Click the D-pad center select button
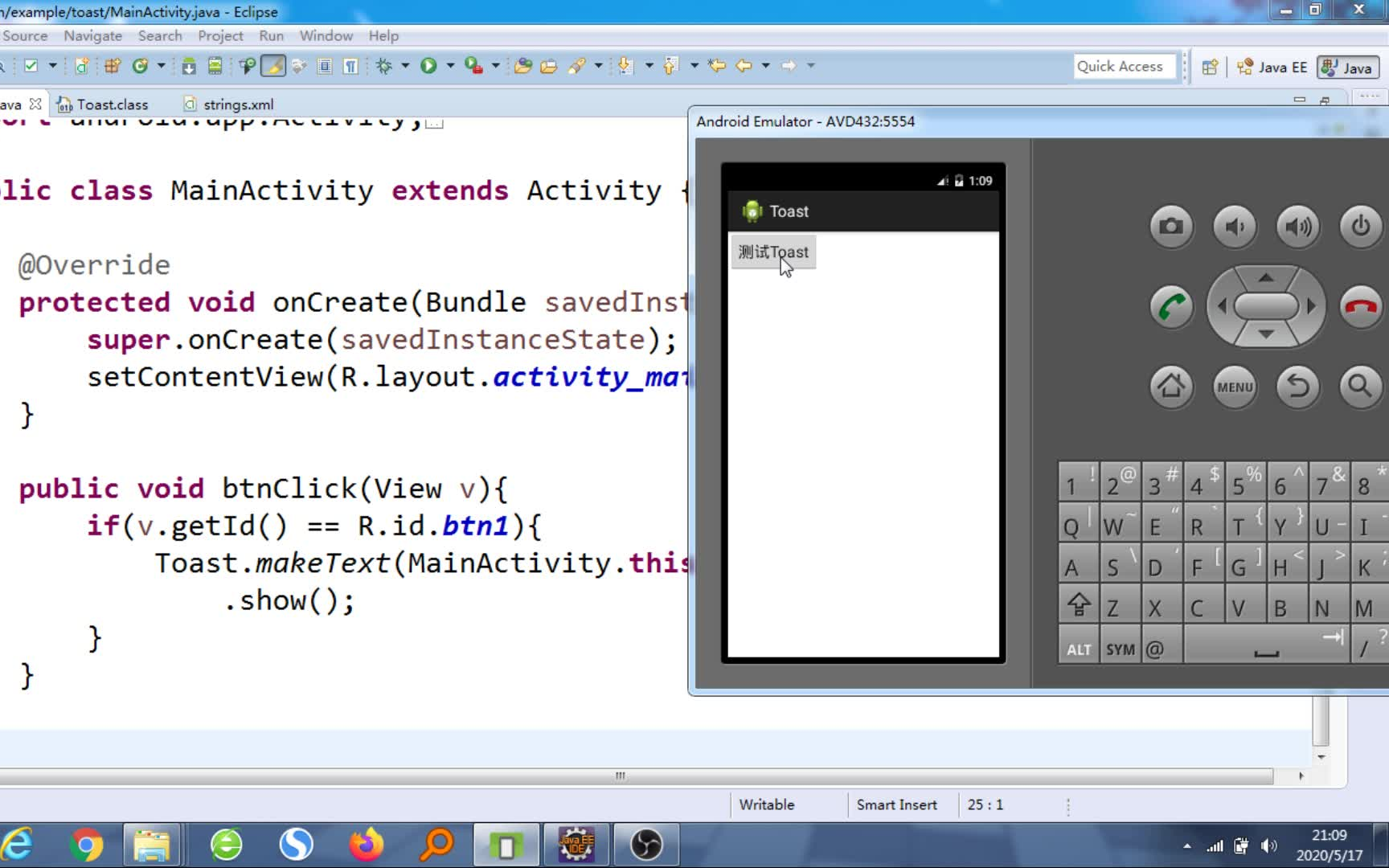 pos(1266,306)
